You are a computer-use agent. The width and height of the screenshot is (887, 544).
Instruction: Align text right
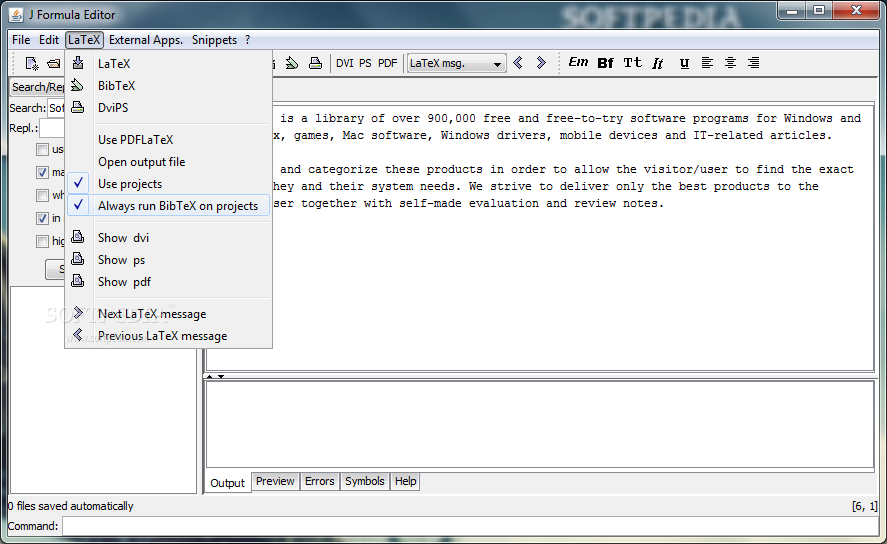pyautogui.click(x=753, y=63)
